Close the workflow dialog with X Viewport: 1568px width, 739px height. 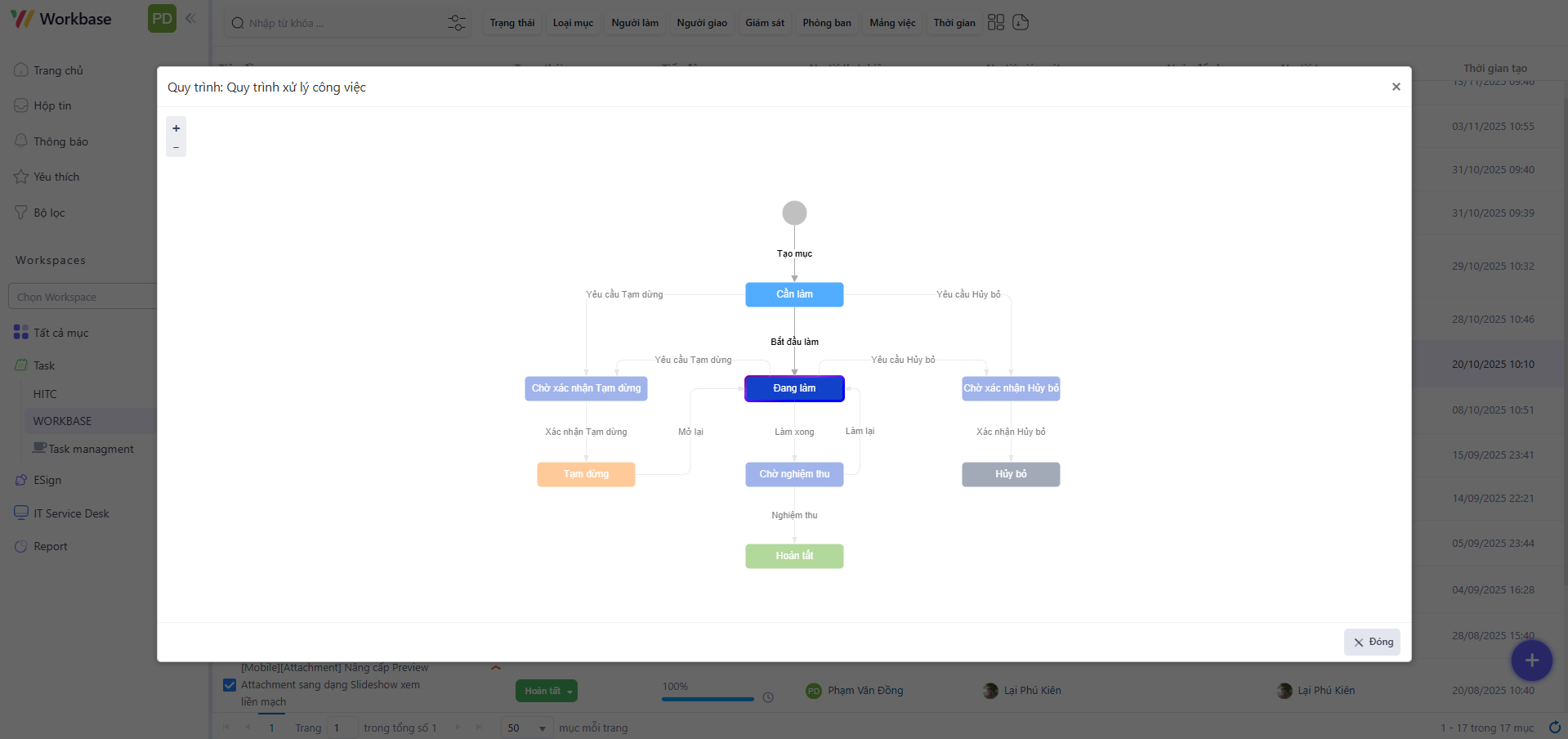click(x=1396, y=87)
